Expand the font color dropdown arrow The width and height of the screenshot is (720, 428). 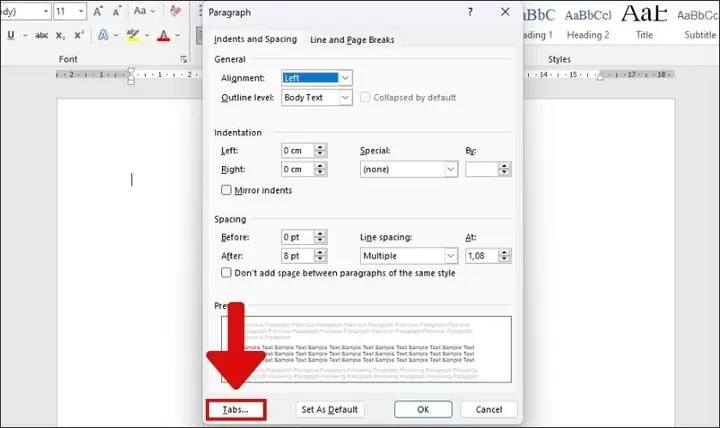click(x=177, y=35)
